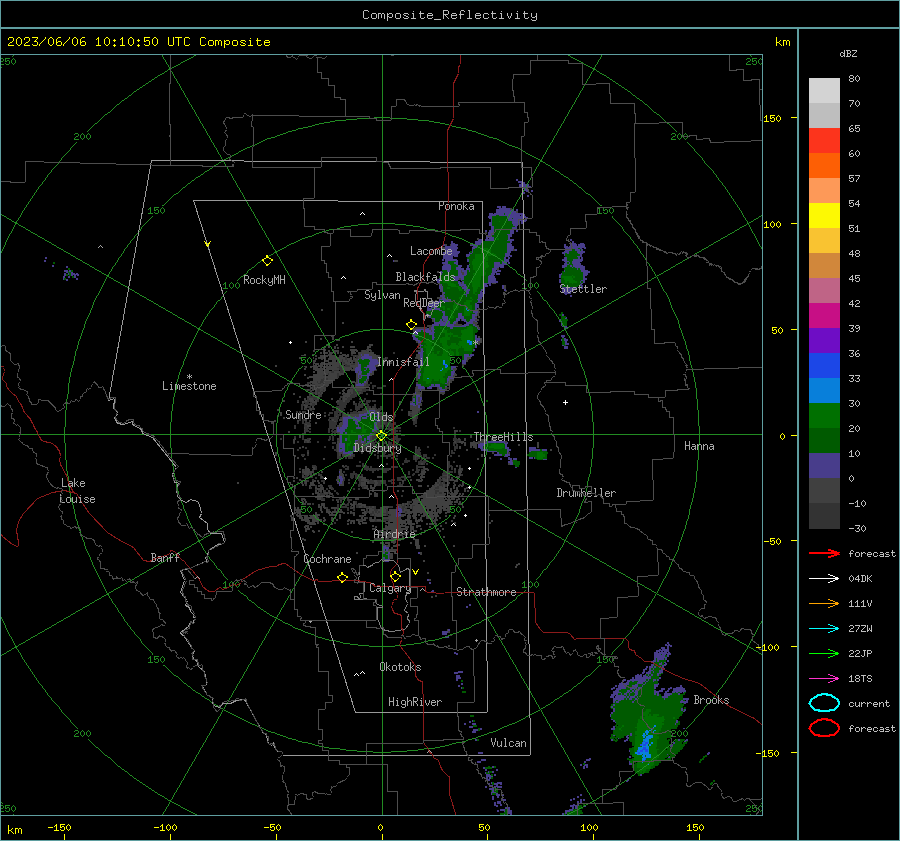Viewport: 900px width, 841px height.
Task: Click the 20 dBZ green legend swatch
Action: (x=824, y=415)
